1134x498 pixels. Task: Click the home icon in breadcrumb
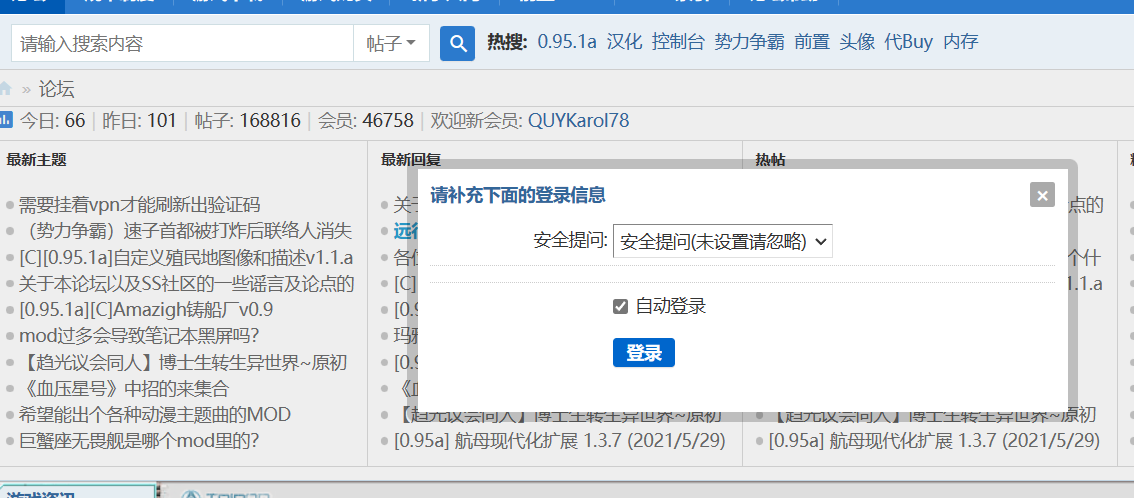point(5,89)
